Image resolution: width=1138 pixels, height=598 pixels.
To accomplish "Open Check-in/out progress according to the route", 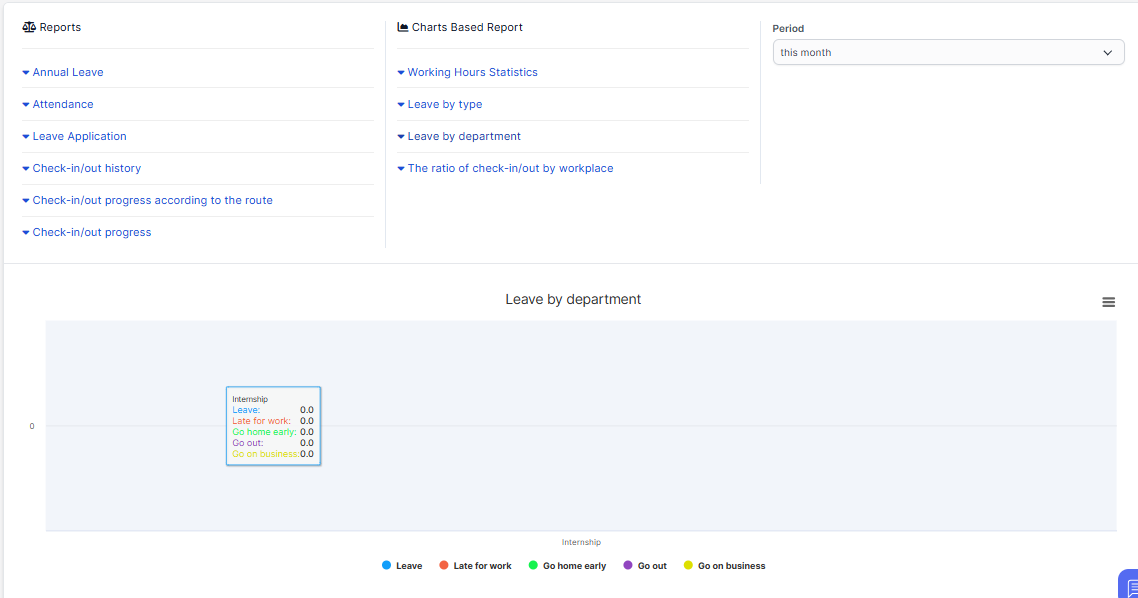I will (152, 200).
